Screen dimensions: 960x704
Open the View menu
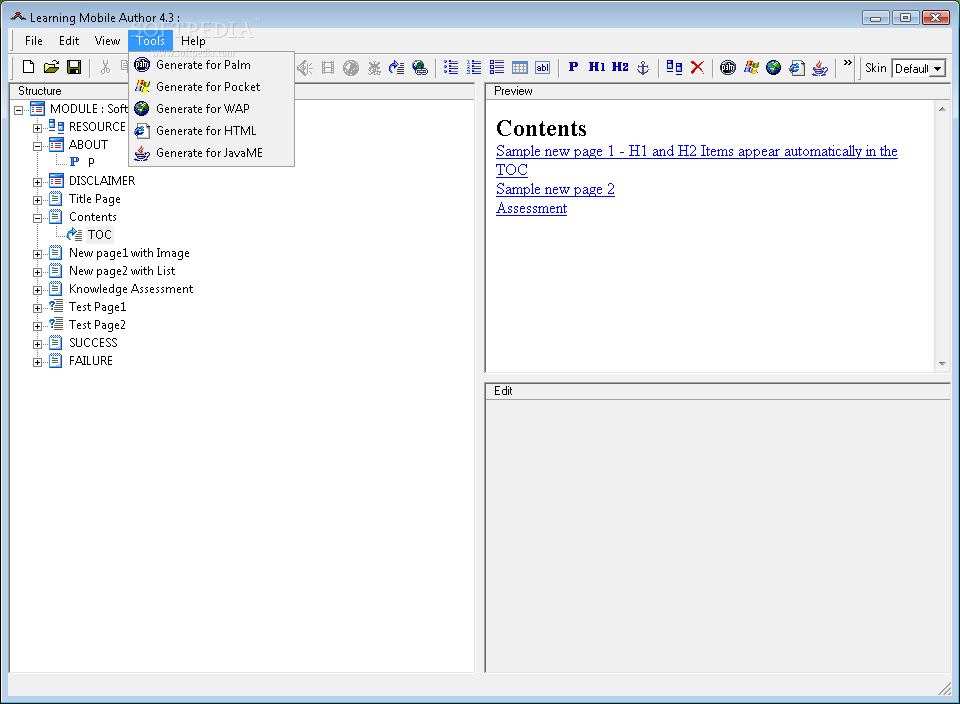(107, 41)
